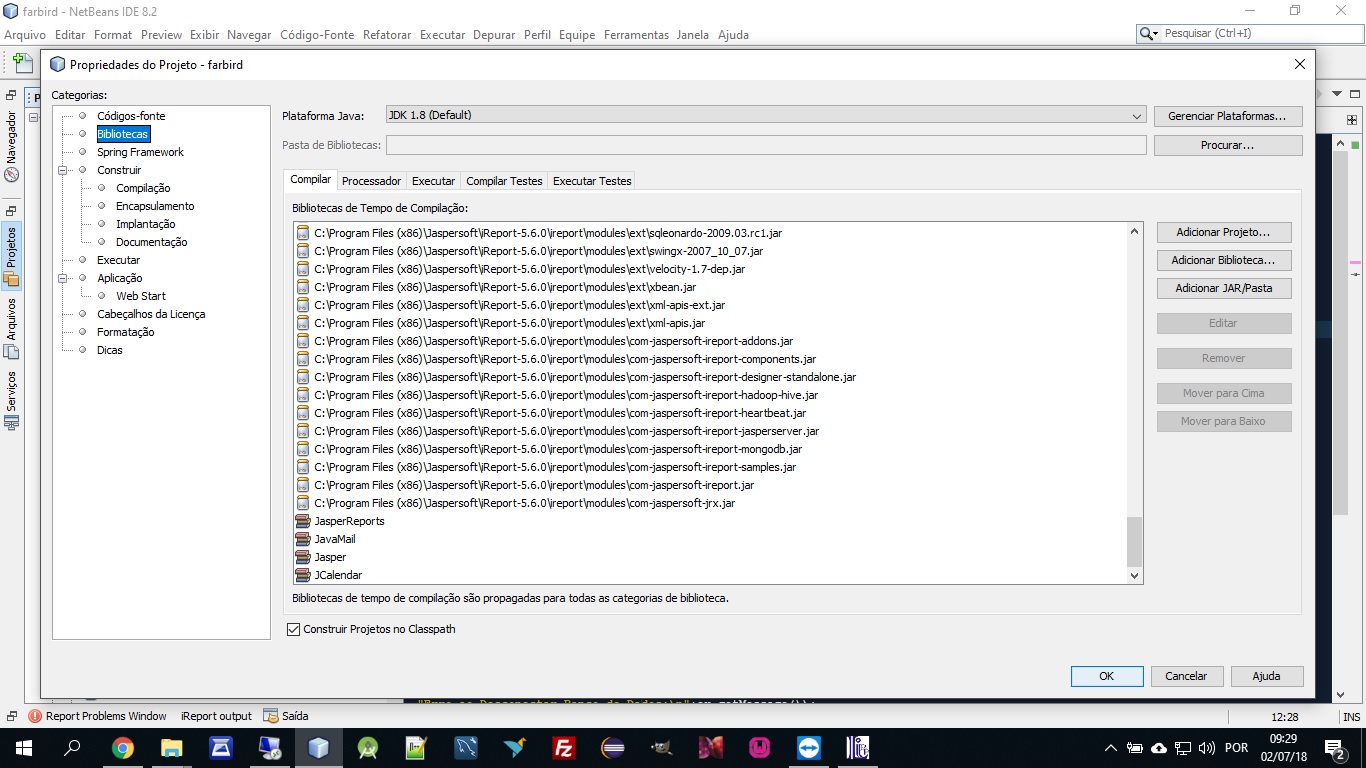Click the scroll down arrow of library list
Screen dimensions: 1366x768
[1134, 575]
